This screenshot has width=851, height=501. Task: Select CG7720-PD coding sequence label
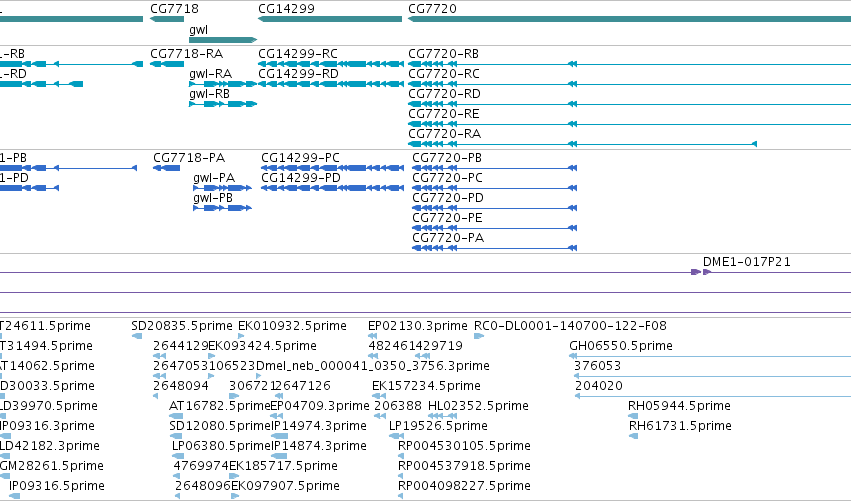pyautogui.click(x=448, y=198)
